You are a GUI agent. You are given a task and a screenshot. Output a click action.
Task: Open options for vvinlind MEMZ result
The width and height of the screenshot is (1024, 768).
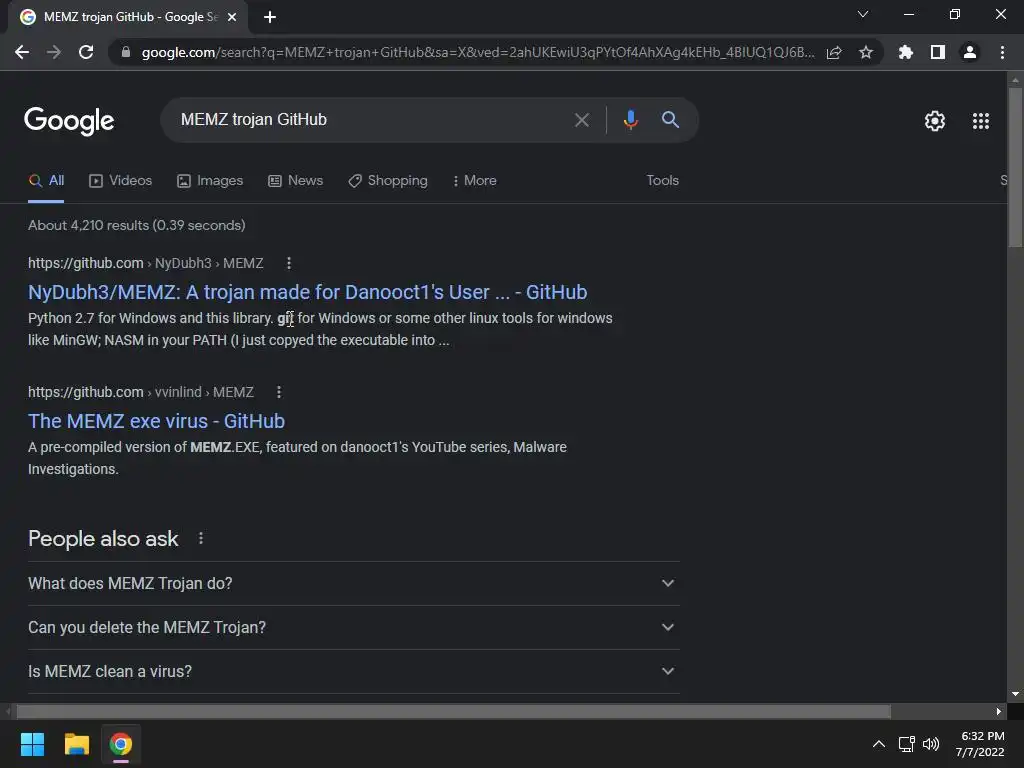pos(279,392)
